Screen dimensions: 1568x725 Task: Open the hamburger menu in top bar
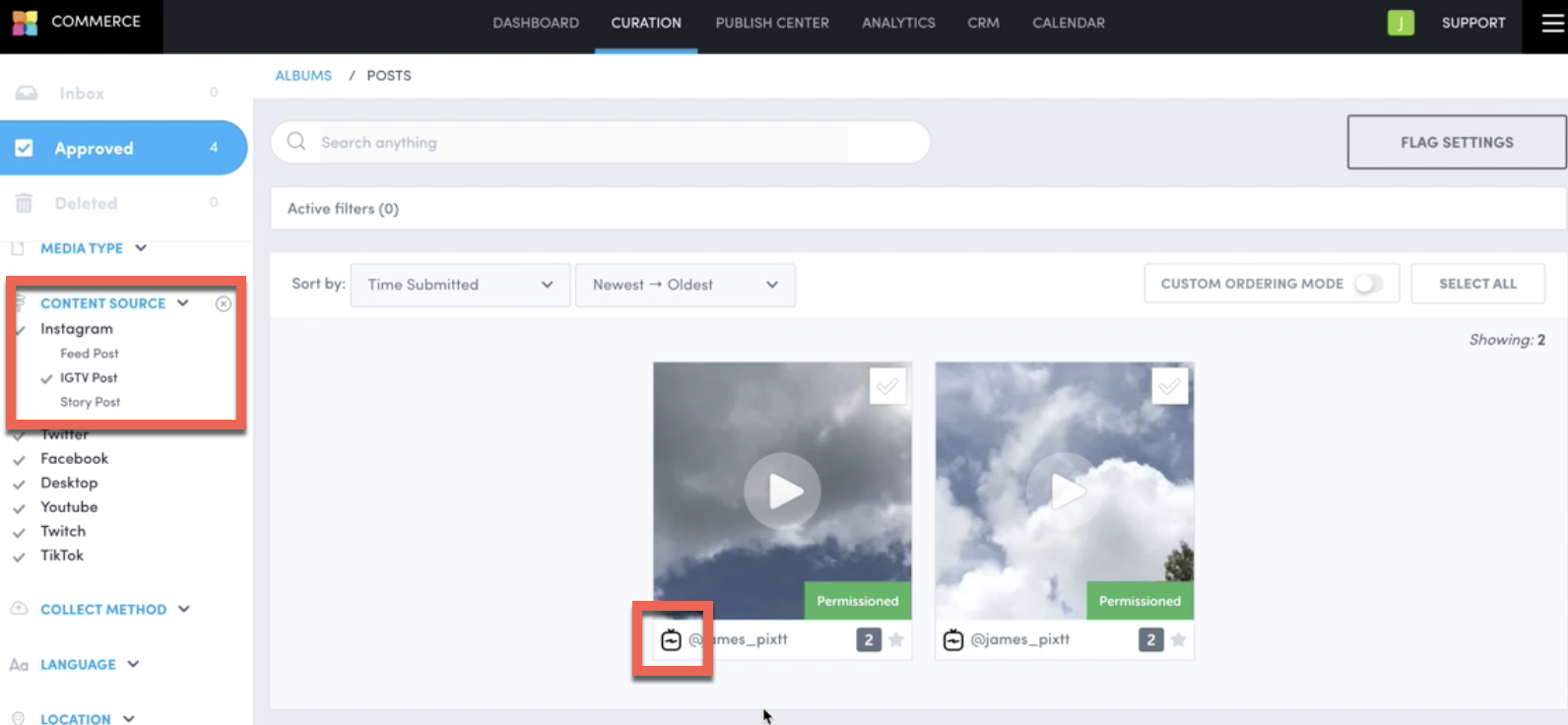[x=1552, y=23]
